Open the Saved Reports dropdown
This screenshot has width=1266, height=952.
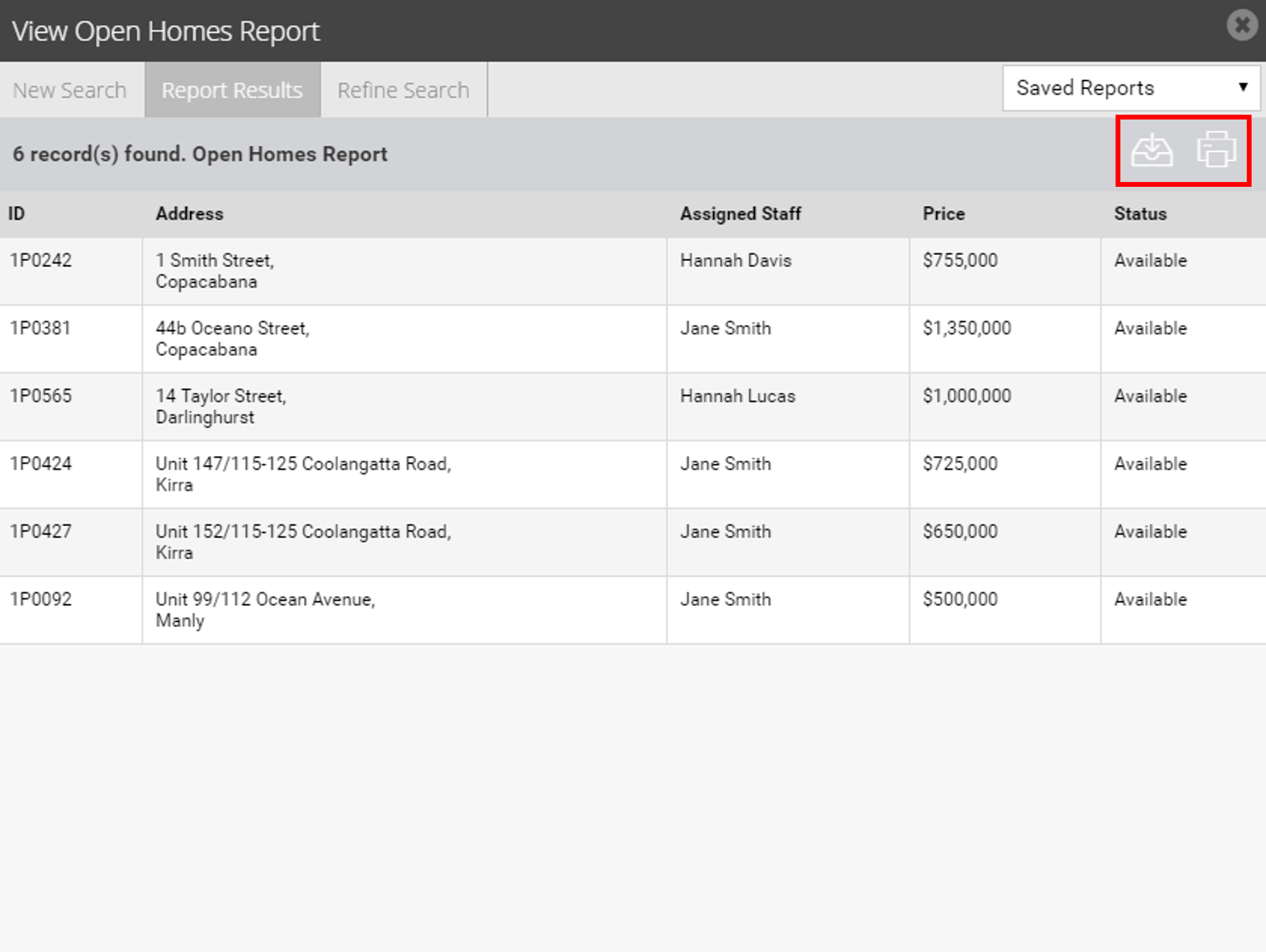coord(1131,88)
